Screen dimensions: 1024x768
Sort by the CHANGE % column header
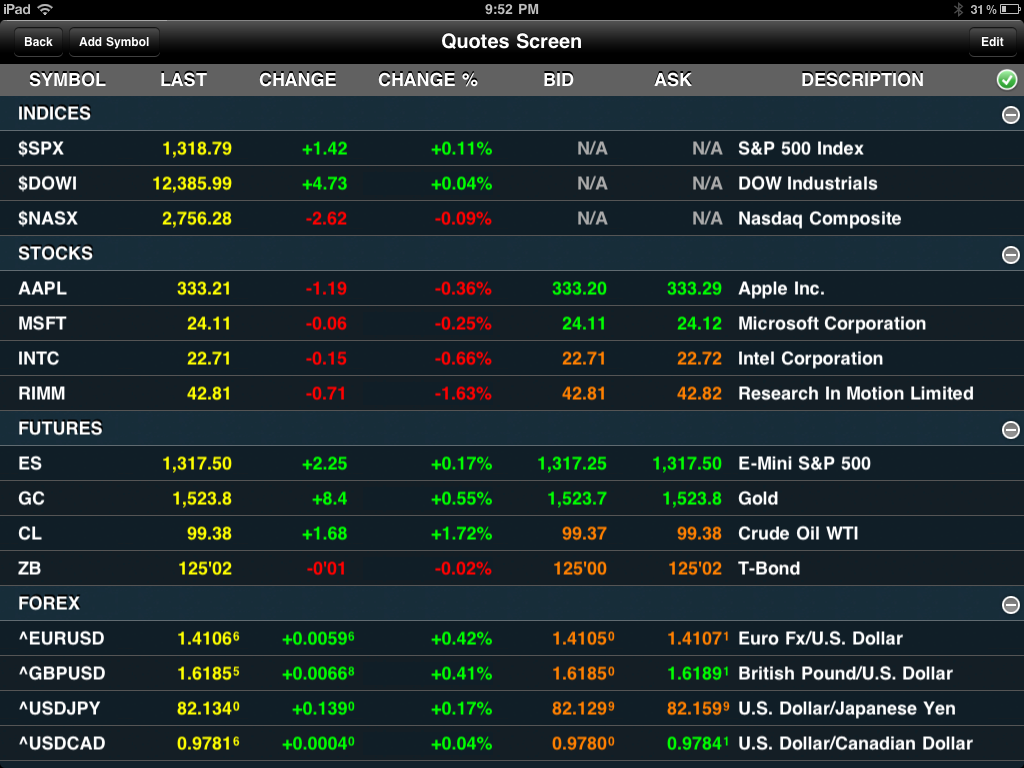pyautogui.click(x=428, y=80)
